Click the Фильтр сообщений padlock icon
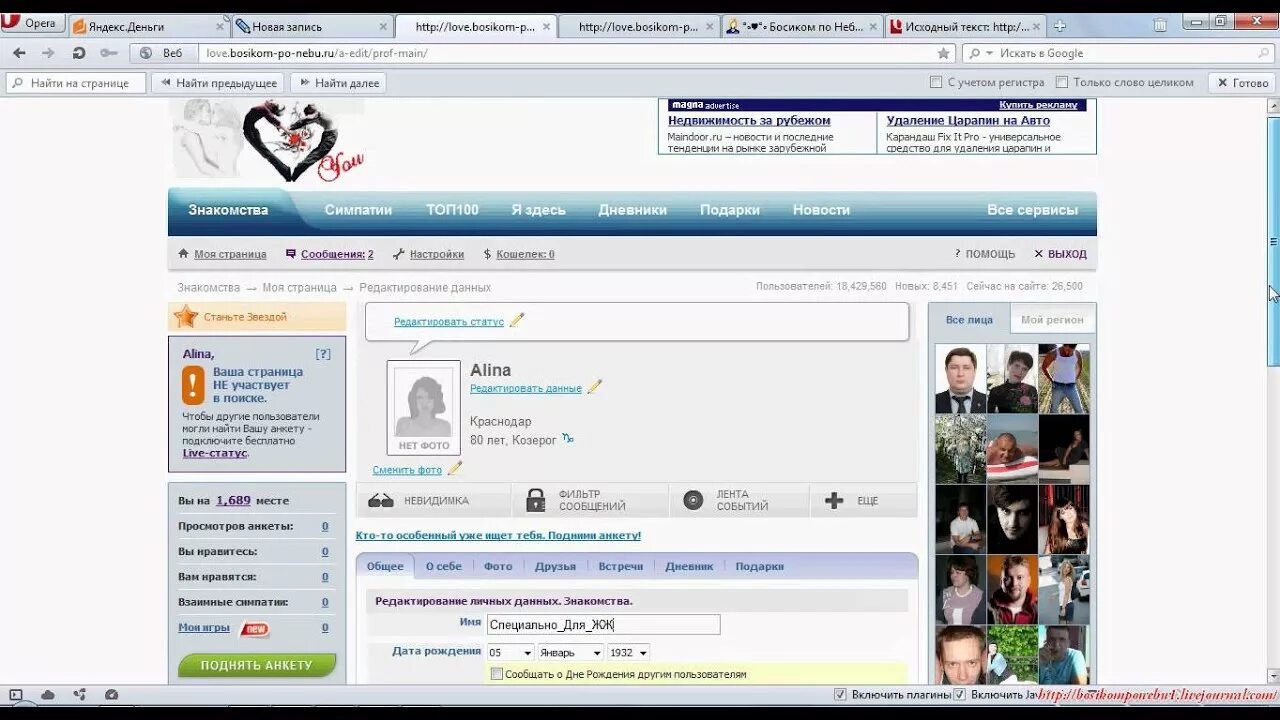Viewport: 1280px width, 720px height. tap(536, 500)
